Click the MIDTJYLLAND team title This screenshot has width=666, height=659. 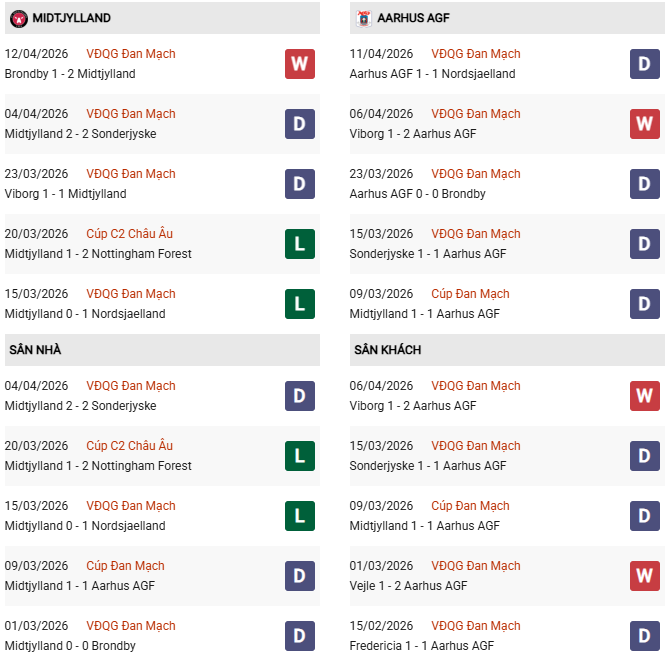[72, 18]
